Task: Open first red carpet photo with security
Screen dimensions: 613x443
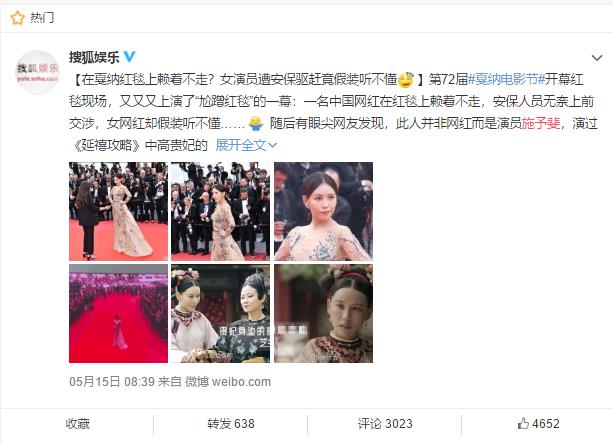Action: [118, 212]
